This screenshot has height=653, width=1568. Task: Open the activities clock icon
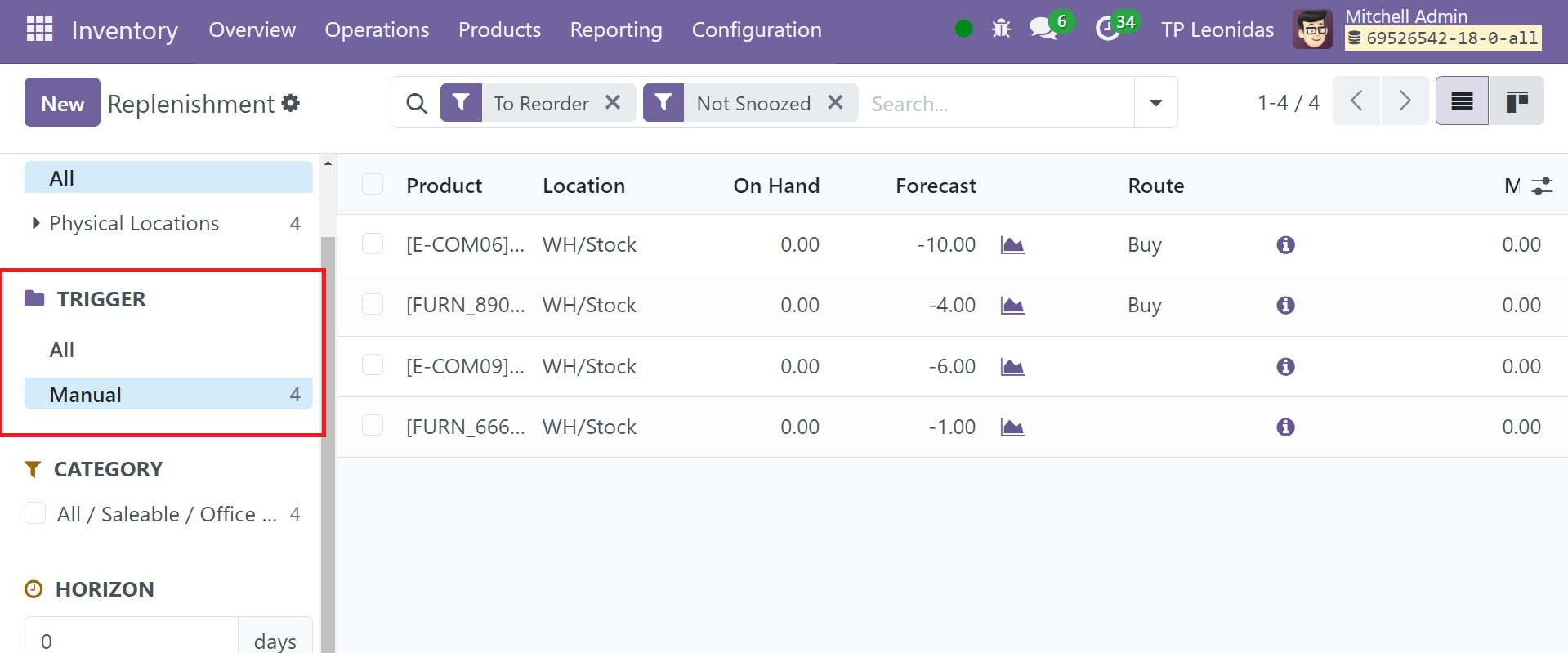pyautogui.click(x=1107, y=29)
